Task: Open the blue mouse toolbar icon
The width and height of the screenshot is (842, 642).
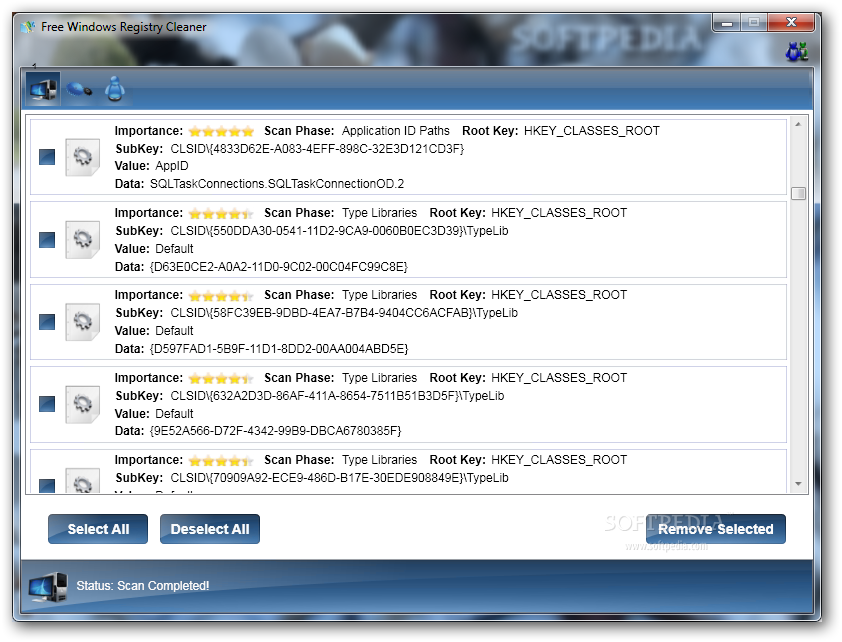Action: click(x=79, y=89)
